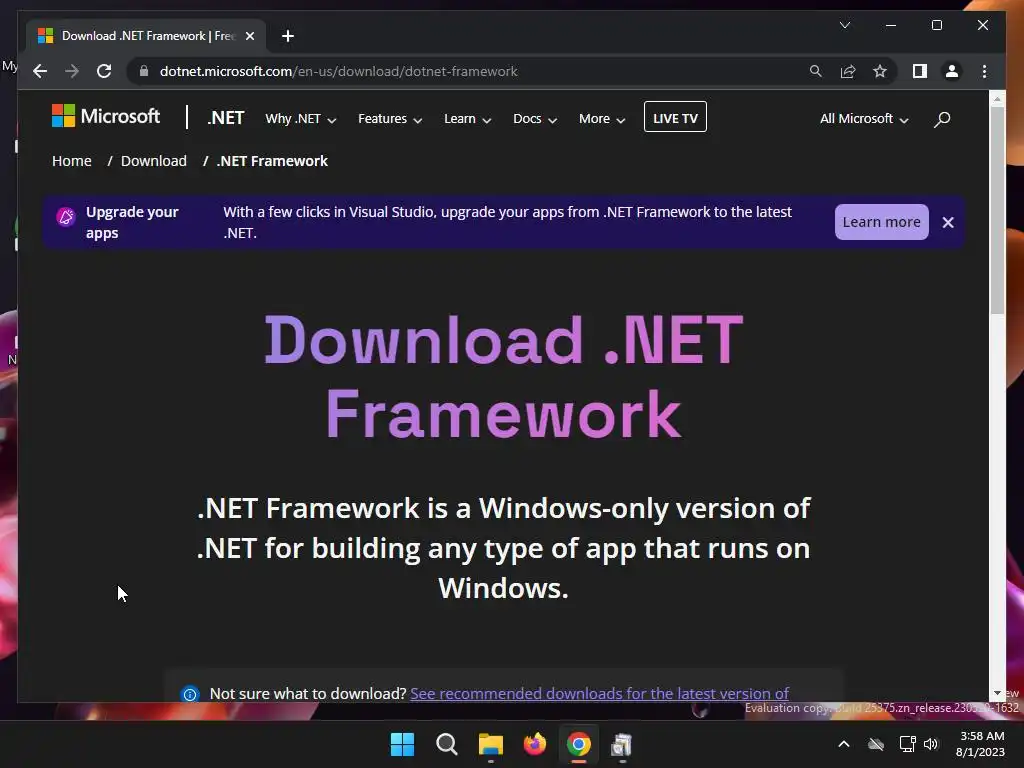The image size is (1024, 768).
Task: Click the scrollbar up arrow
Action: click(997, 99)
